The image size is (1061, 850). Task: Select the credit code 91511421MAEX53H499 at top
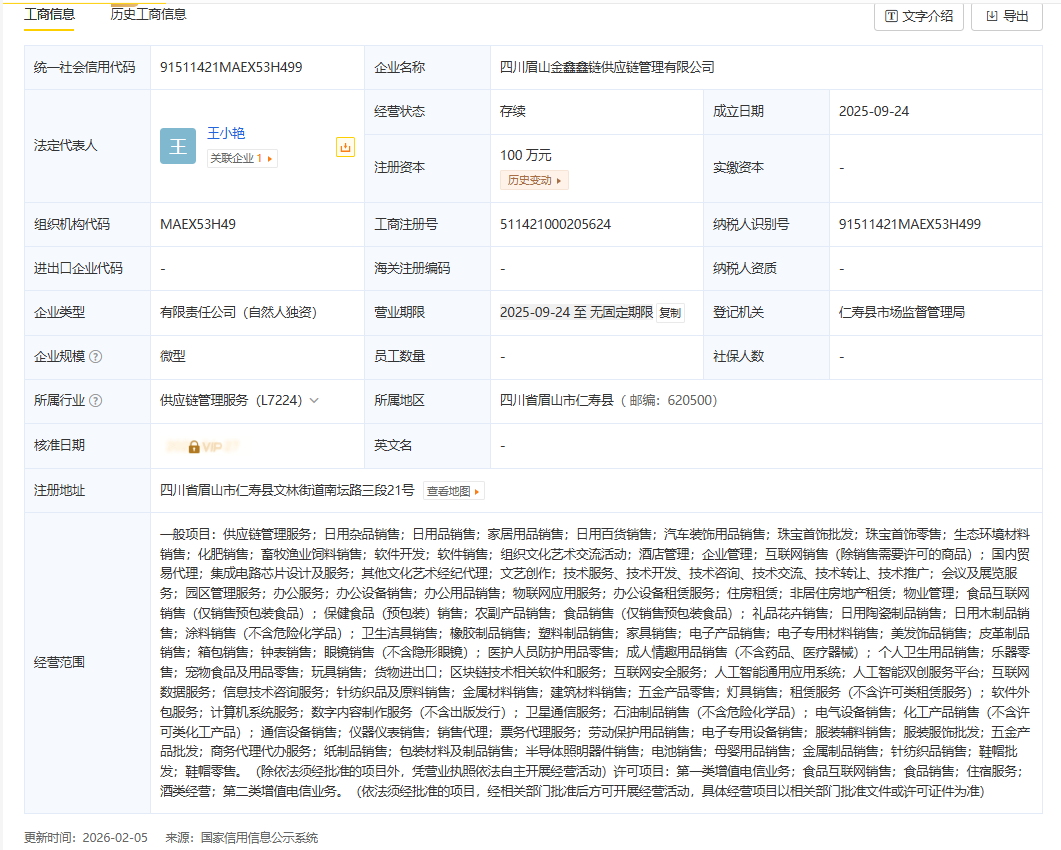coord(231,67)
